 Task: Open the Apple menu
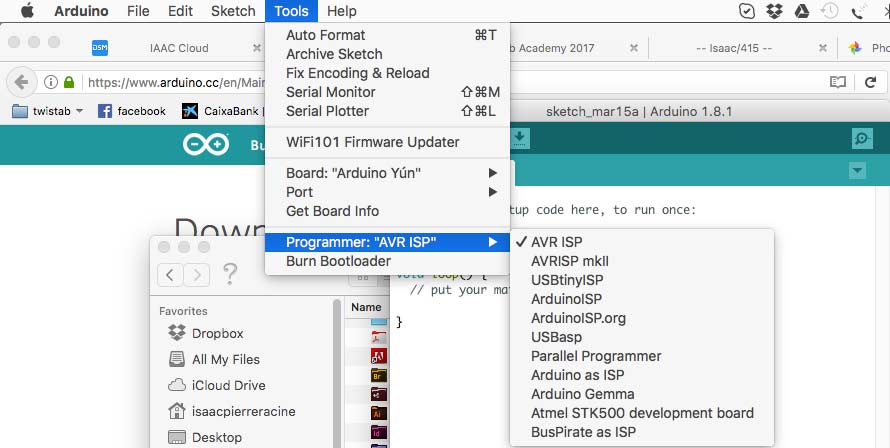pos(27,11)
